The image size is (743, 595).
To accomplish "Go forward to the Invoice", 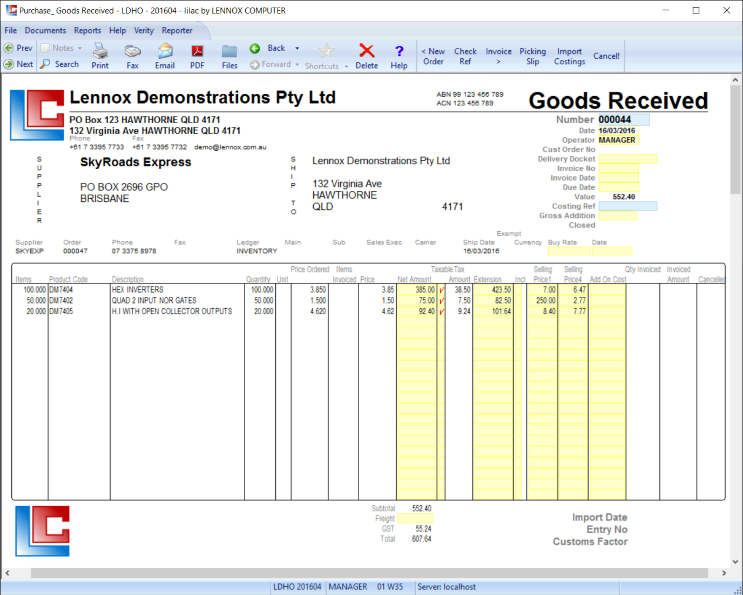I will [498, 56].
